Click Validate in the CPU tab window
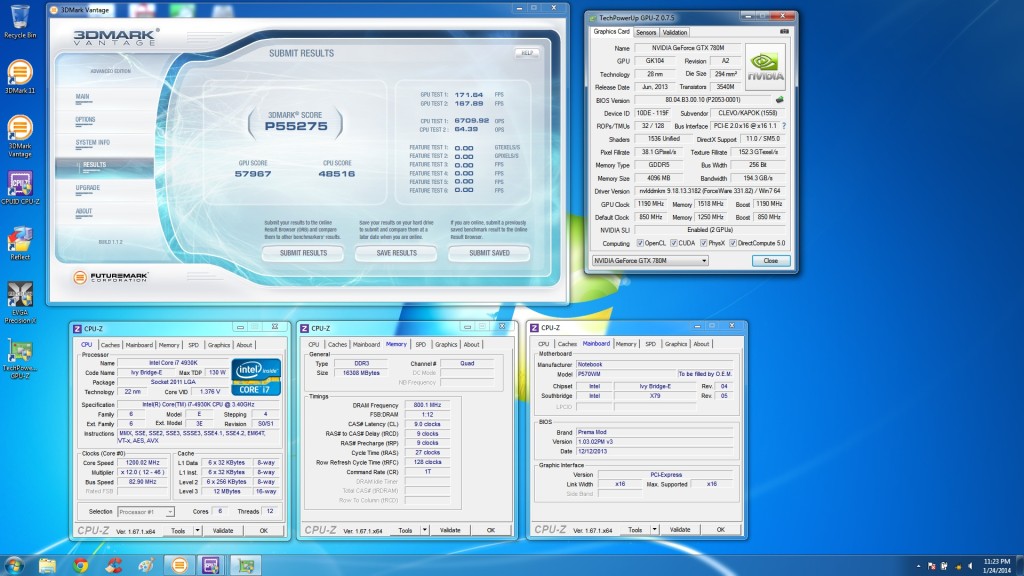The image size is (1024, 576). click(223, 530)
